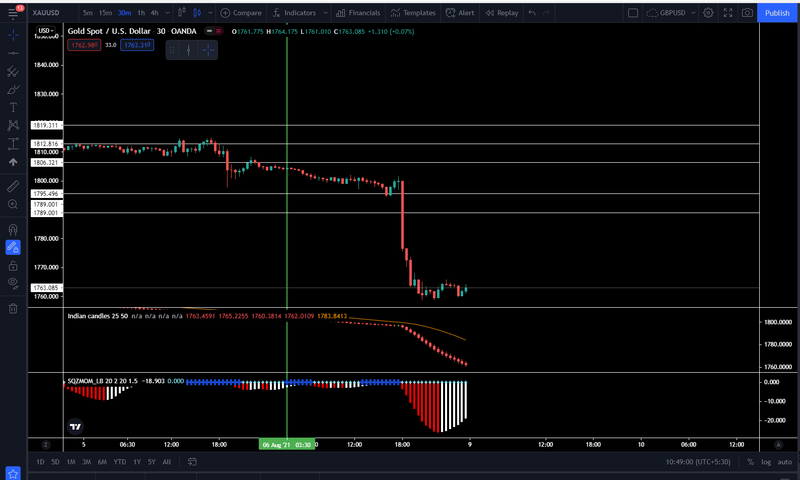
Task: Select the ruler measure tool
Action: coord(13,186)
